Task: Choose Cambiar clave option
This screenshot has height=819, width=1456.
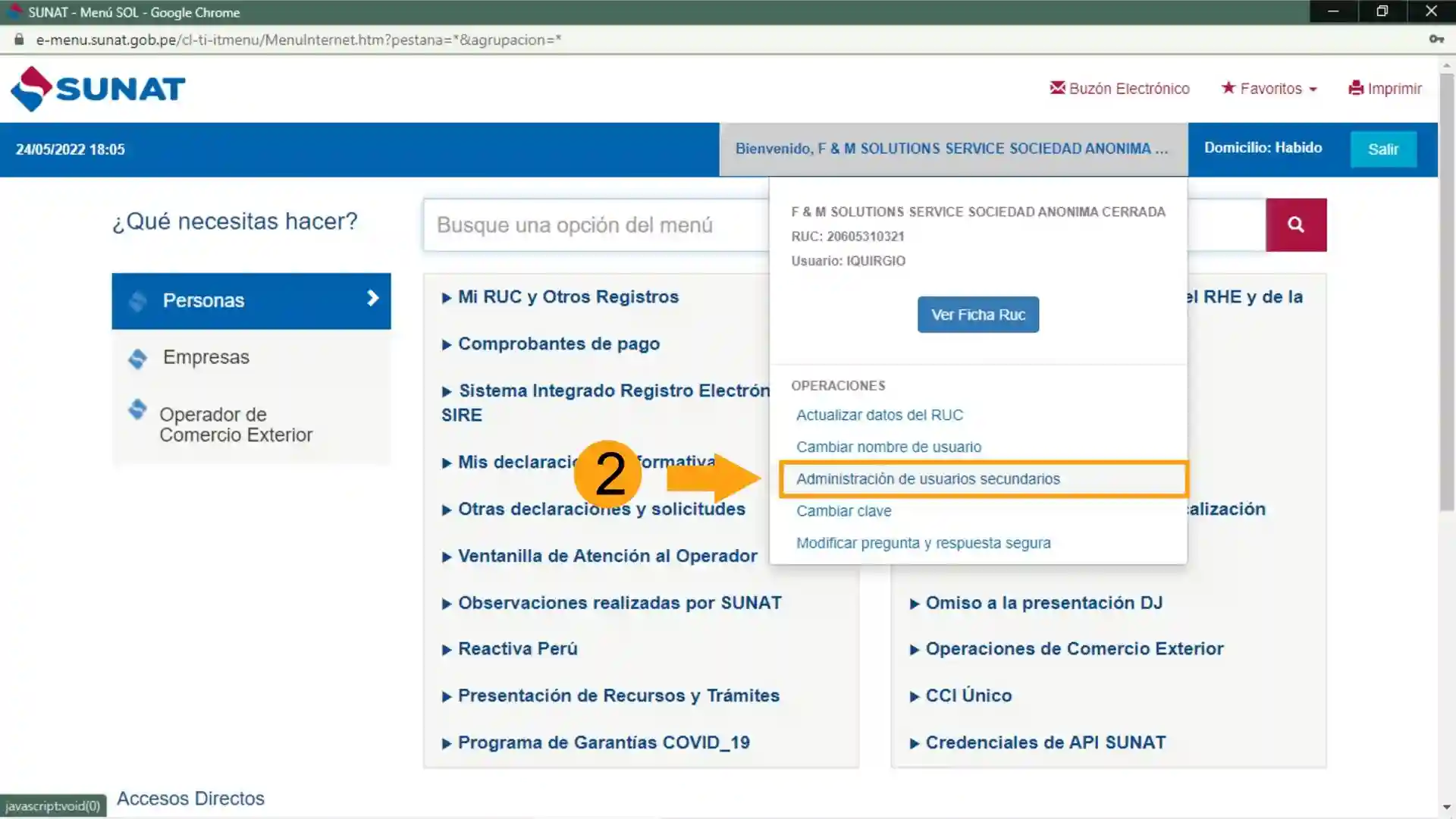Action: [843, 511]
